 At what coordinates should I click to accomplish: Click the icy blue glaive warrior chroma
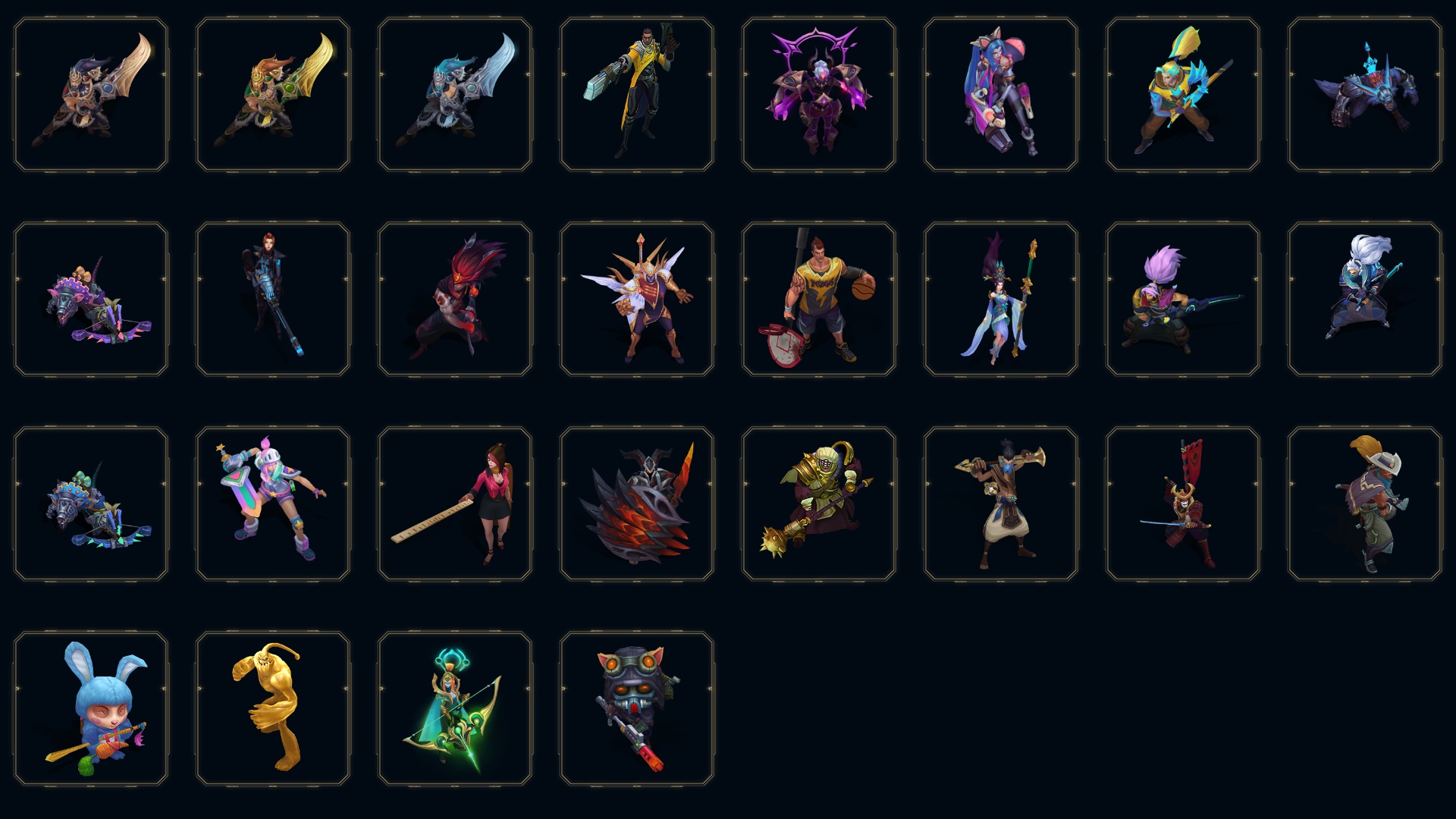[455, 94]
